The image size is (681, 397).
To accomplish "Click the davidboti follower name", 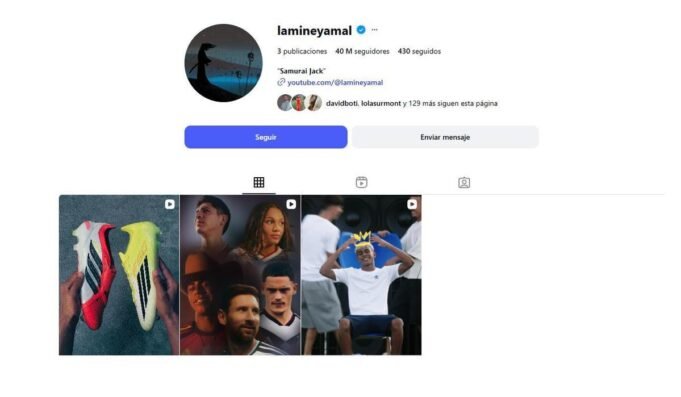I will [x=342, y=103].
